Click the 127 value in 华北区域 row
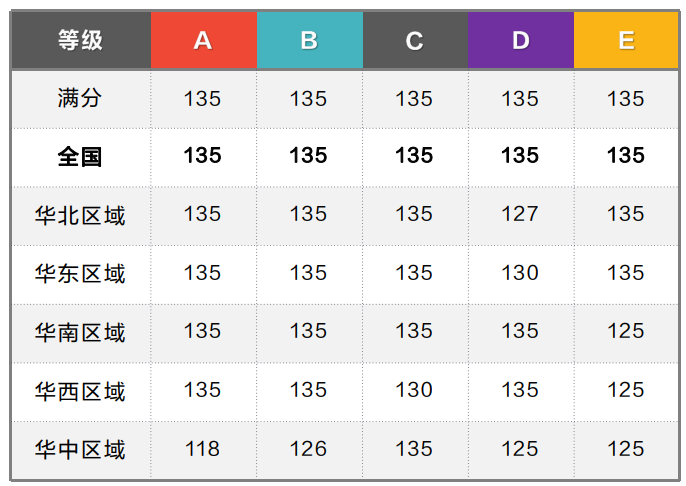Screen dimensions: 686x486 pyautogui.click(x=520, y=214)
